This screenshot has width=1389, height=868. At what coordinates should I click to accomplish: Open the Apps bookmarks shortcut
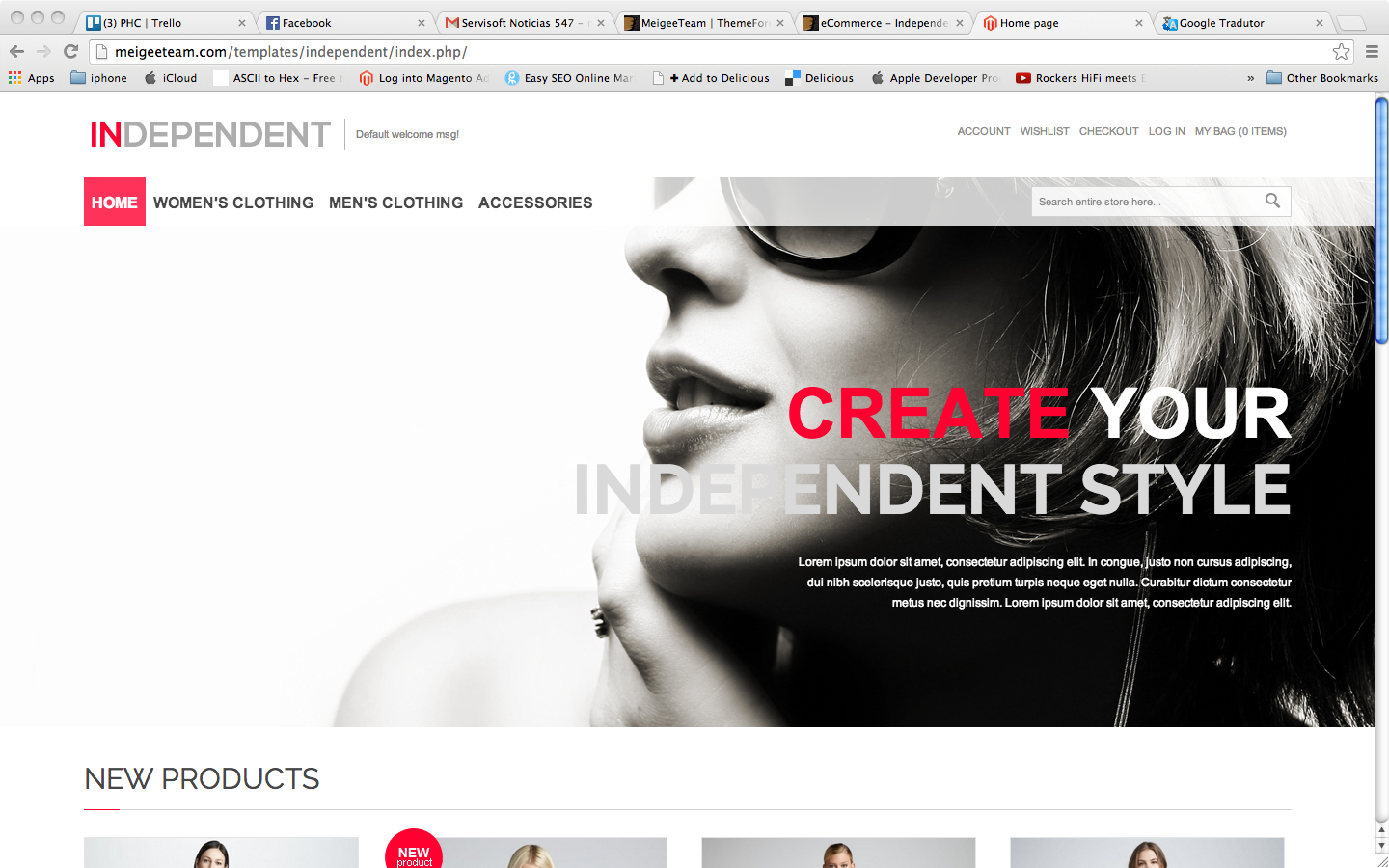coord(31,78)
